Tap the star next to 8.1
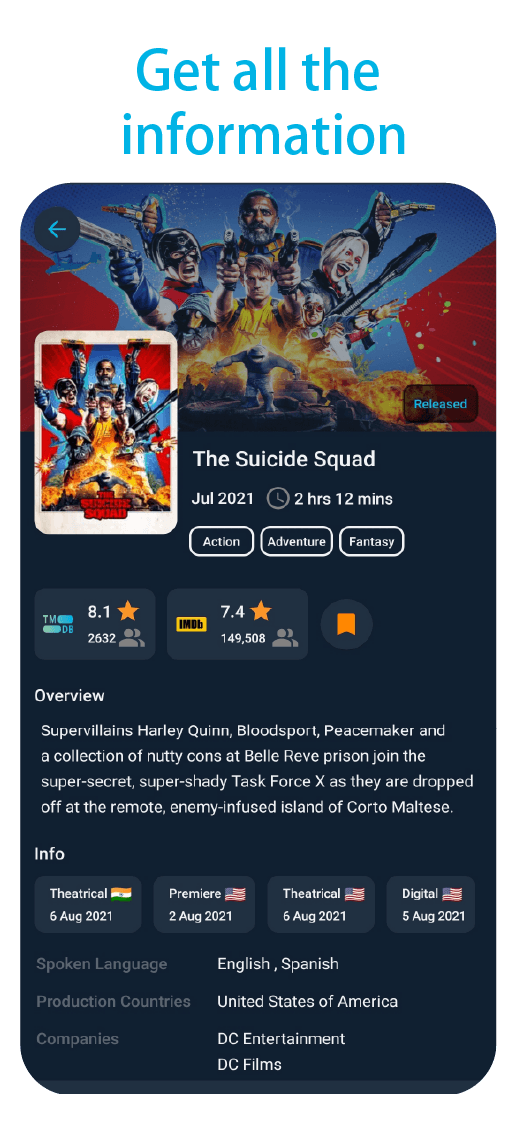The height and width of the screenshot is (1123, 512). coord(129,612)
